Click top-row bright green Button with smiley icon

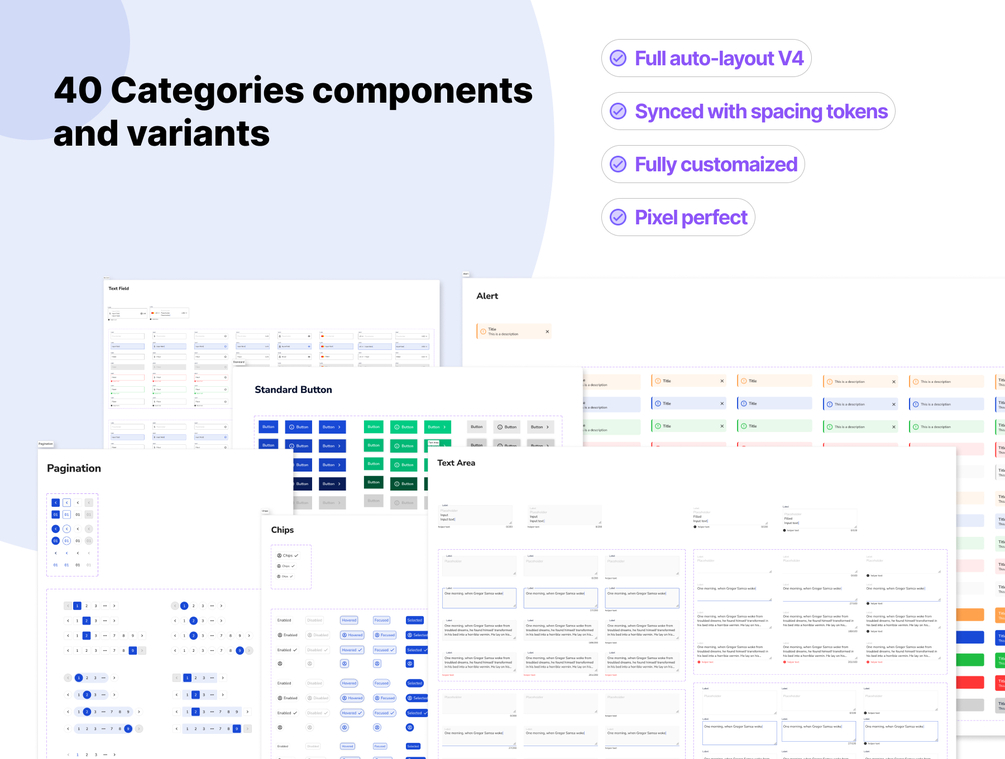(x=404, y=427)
